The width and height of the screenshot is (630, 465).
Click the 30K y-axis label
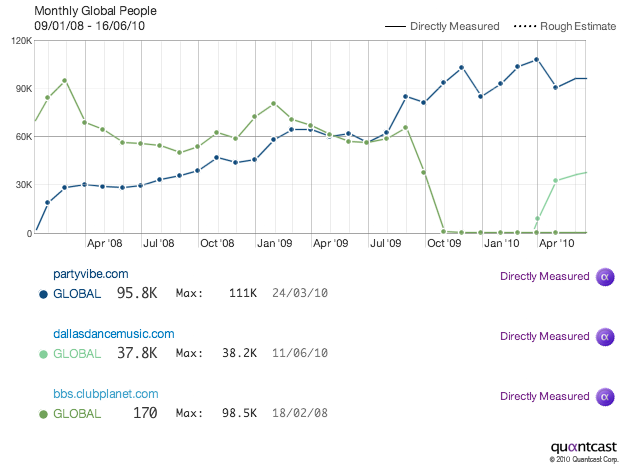click(x=24, y=185)
